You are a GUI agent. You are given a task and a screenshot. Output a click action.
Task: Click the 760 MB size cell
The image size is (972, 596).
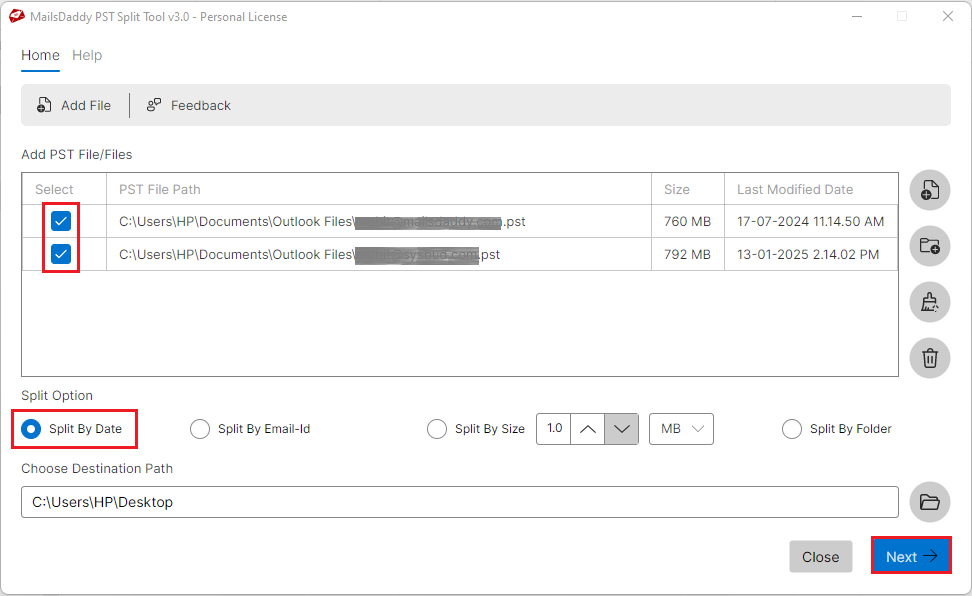pos(687,221)
